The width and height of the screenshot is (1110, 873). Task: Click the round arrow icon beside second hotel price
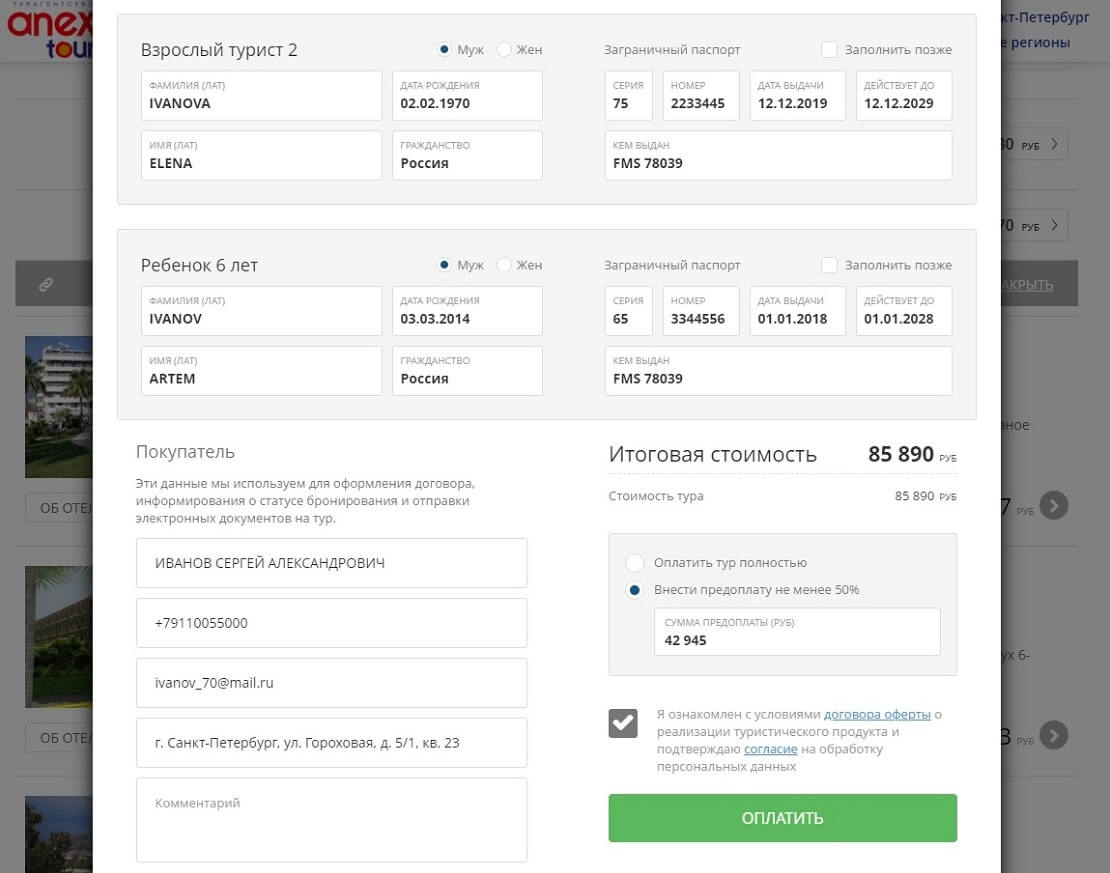[1053, 735]
